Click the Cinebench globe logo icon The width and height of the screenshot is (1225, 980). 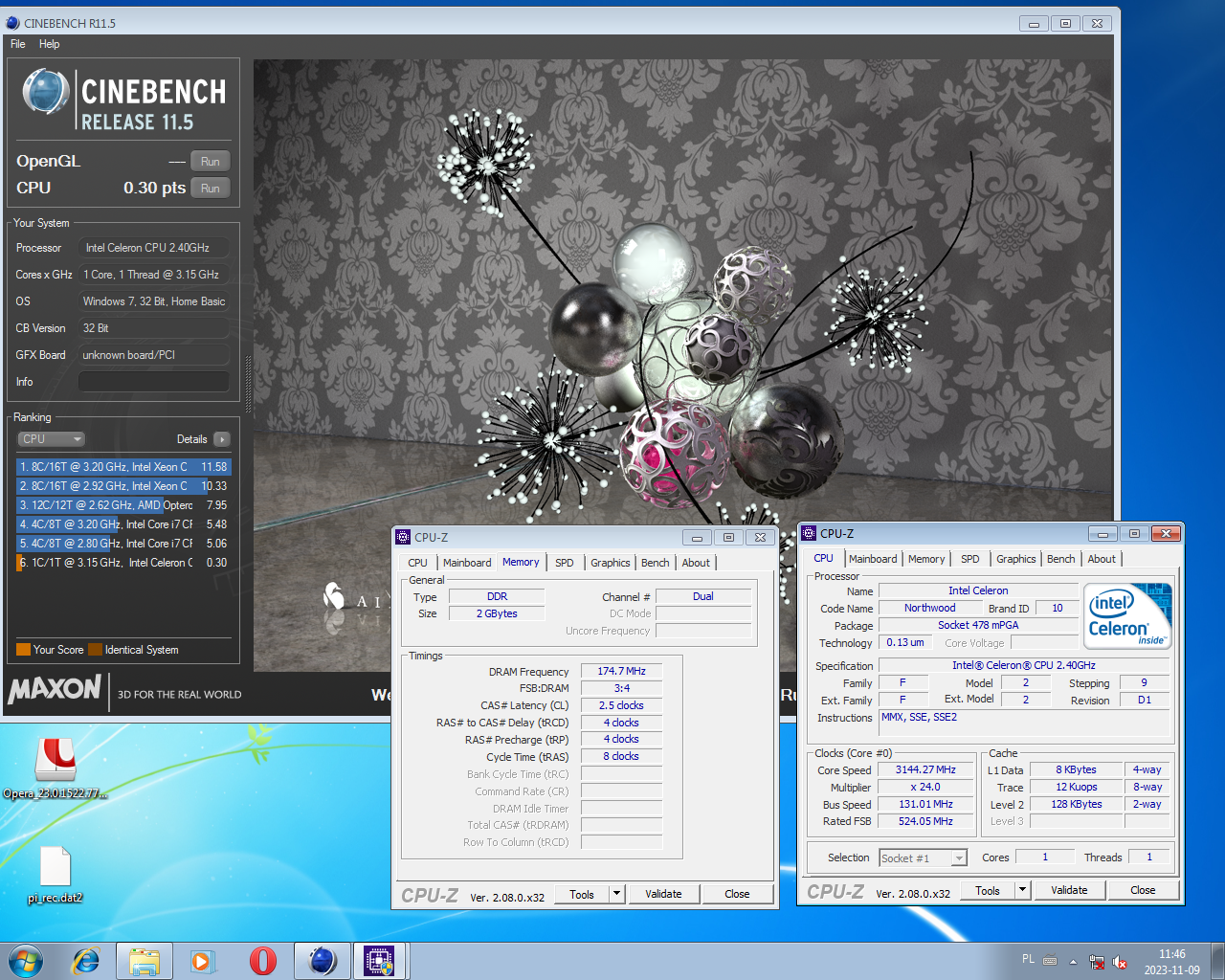(x=45, y=93)
